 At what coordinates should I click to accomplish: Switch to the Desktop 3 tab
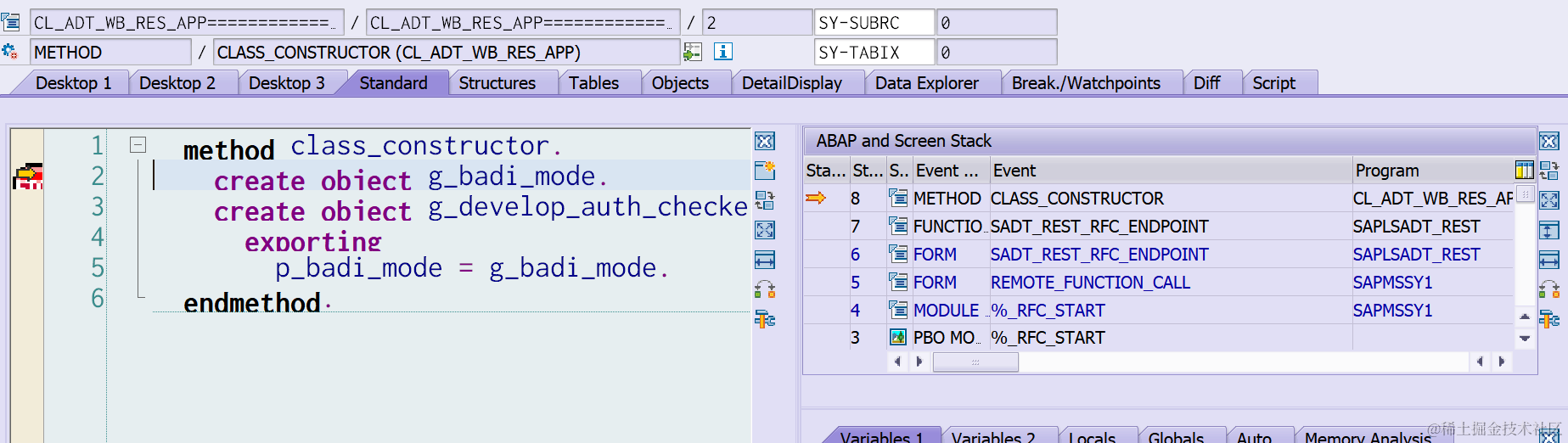pos(287,83)
